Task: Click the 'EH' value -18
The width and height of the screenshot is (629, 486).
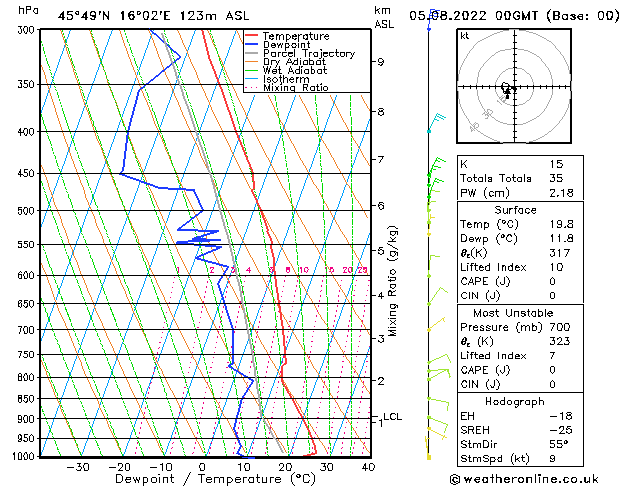Action: coord(561,416)
